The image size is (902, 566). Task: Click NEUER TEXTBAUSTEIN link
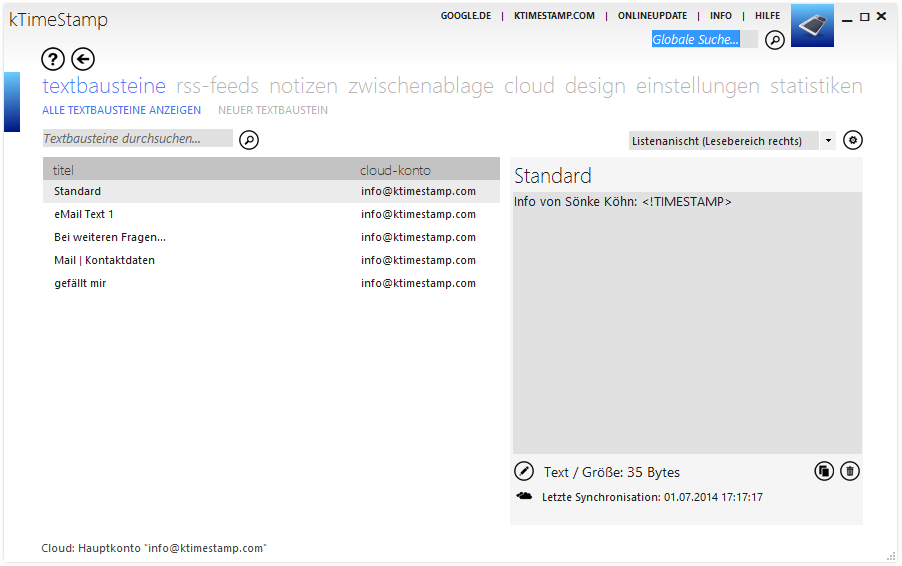click(273, 110)
